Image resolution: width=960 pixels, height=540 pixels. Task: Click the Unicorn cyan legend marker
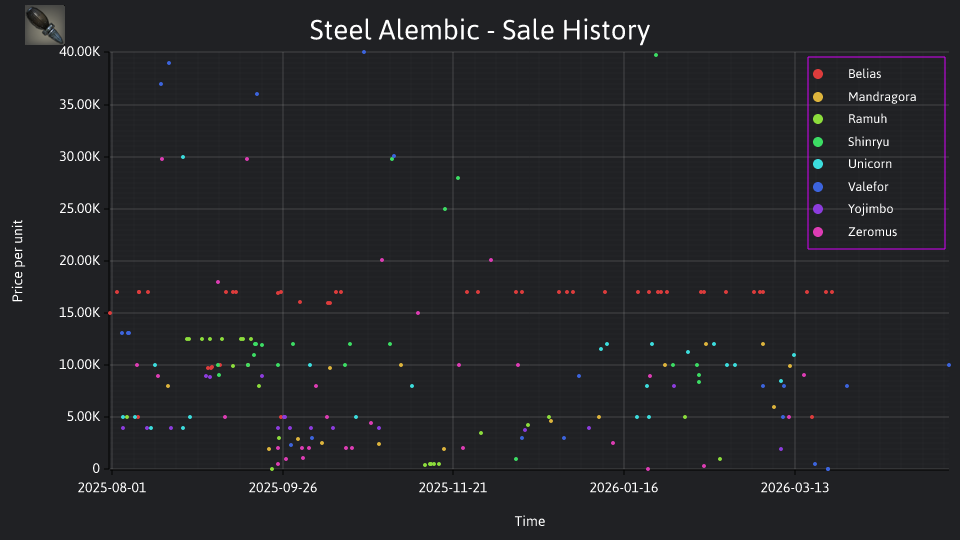[x=818, y=164]
